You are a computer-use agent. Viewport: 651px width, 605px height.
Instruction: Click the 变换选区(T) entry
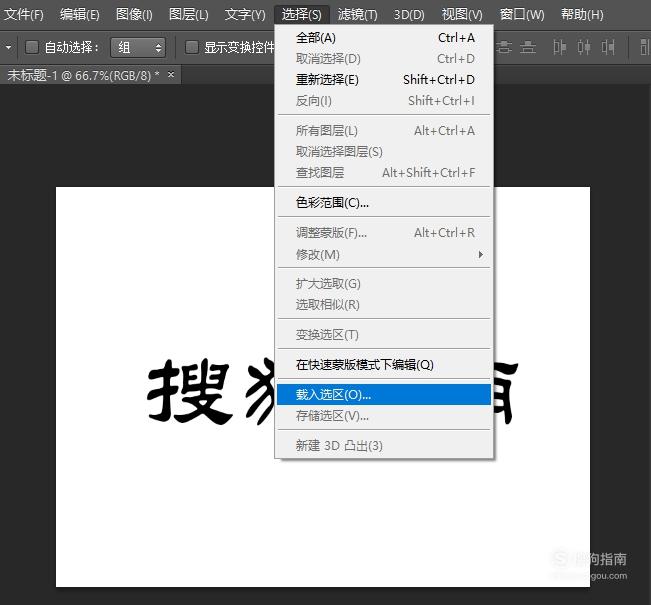(384, 334)
